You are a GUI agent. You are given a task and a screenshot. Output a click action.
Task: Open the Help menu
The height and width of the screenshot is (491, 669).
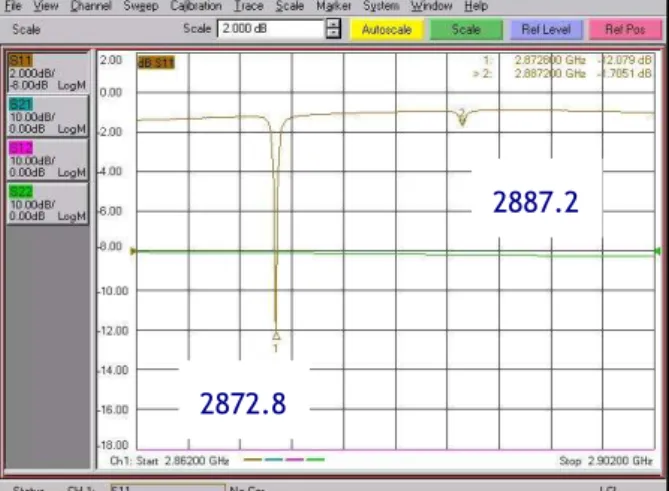tap(476, 6)
